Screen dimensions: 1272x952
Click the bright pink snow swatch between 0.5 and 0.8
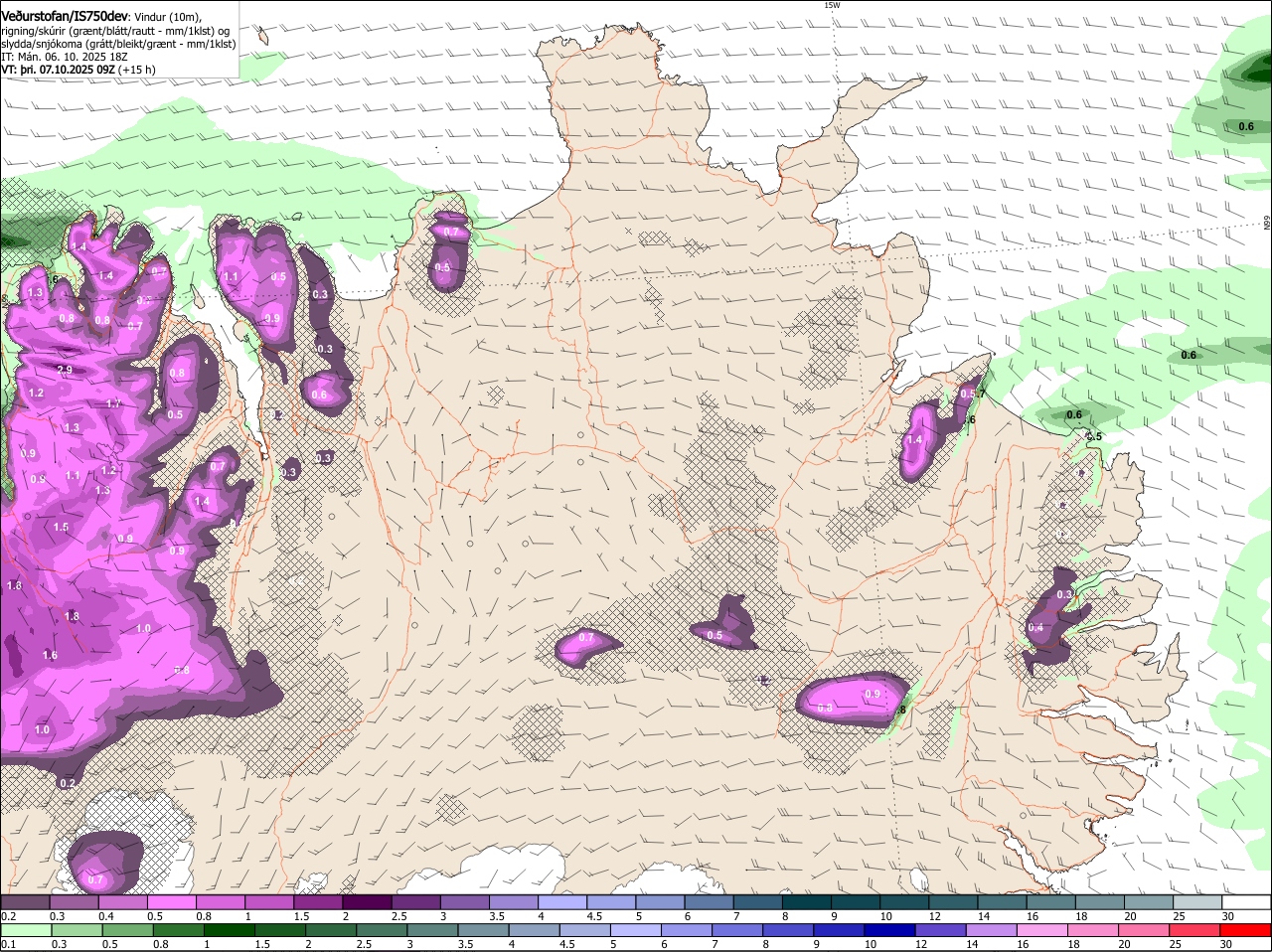(x=171, y=902)
